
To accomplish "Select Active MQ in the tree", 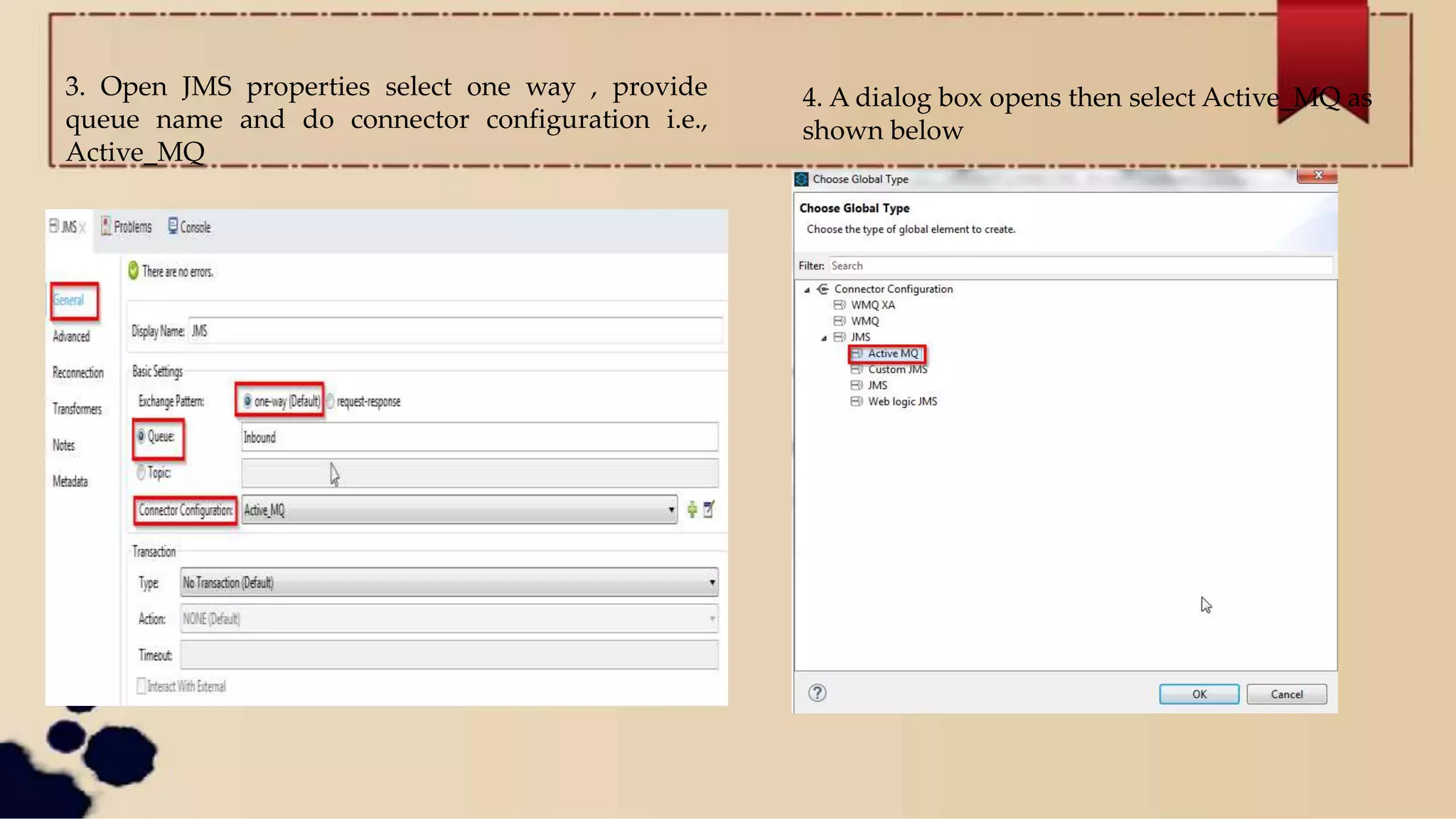I will (893, 353).
